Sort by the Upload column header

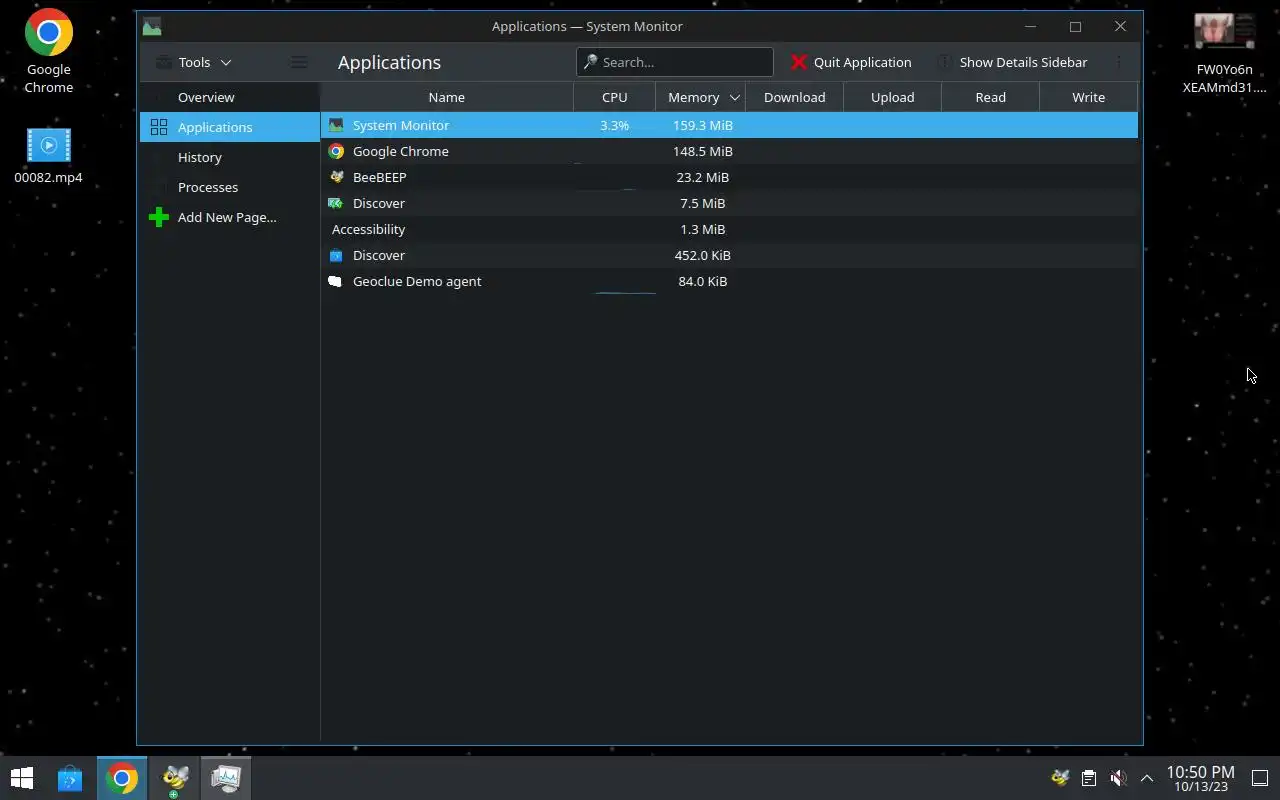pyautogui.click(x=893, y=97)
